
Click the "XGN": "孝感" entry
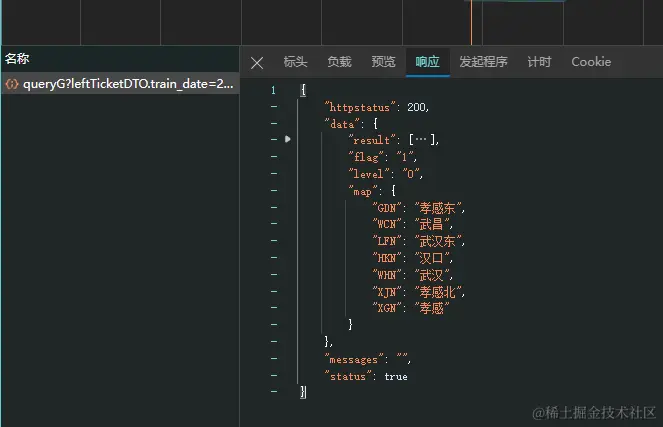(x=411, y=308)
